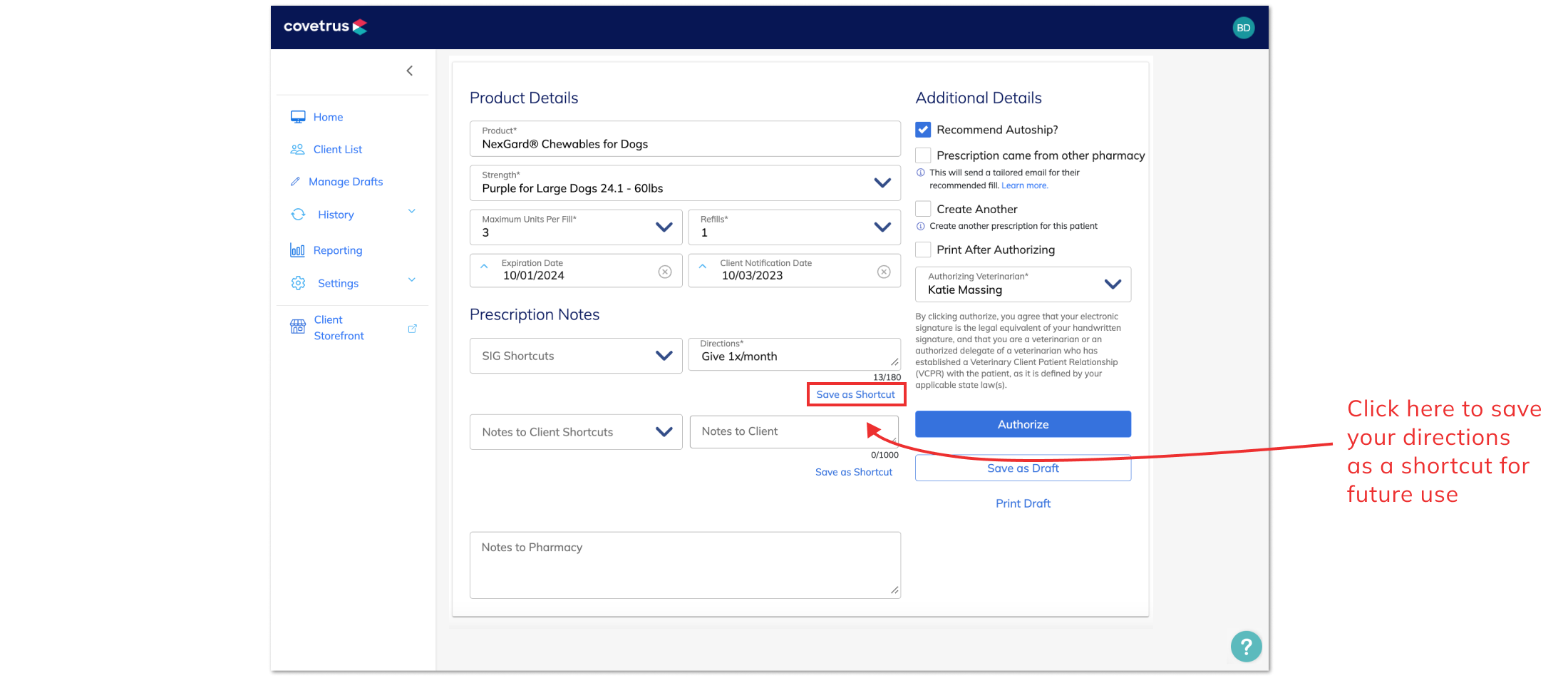This screenshot has width=1568, height=683.
Task: Open Maximum Units Per Fill dropdown
Action: point(576,227)
